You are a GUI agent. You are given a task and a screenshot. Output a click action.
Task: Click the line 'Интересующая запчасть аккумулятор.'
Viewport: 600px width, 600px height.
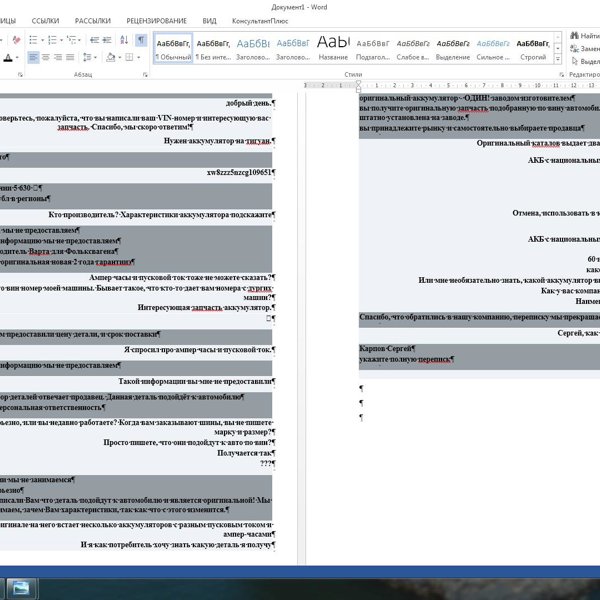pyautogui.click(x=206, y=307)
